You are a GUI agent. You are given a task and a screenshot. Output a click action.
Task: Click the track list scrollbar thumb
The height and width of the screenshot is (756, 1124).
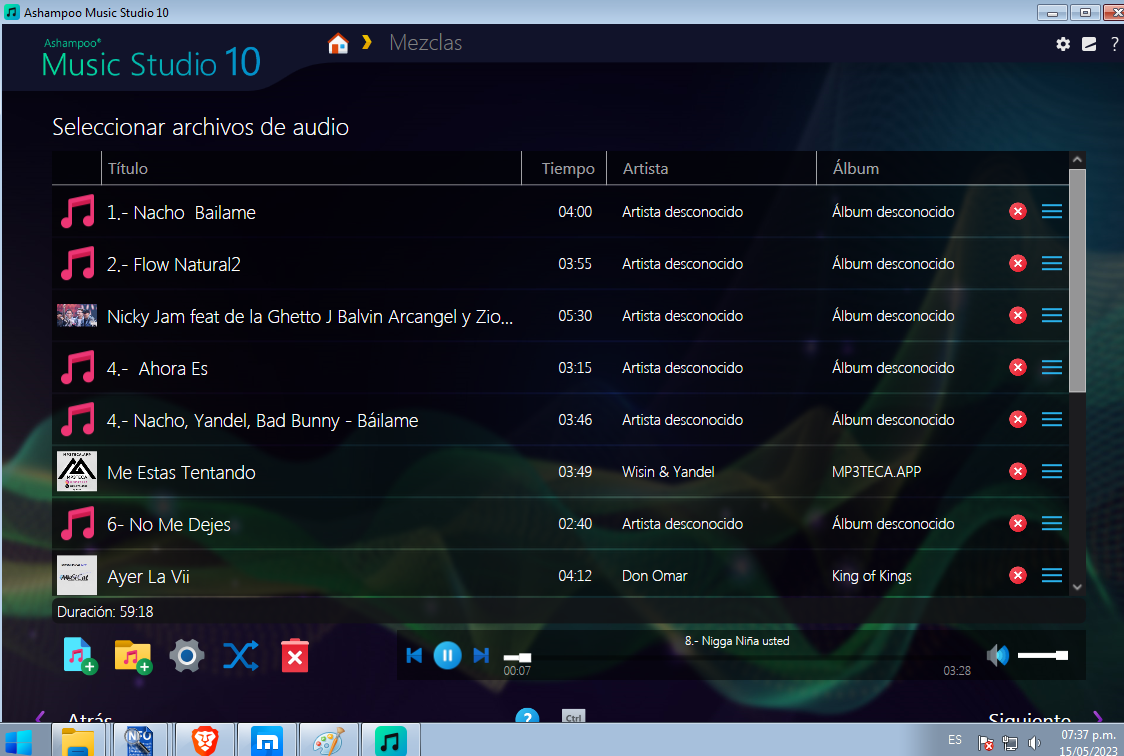pyautogui.click(x=1077, y=281)
